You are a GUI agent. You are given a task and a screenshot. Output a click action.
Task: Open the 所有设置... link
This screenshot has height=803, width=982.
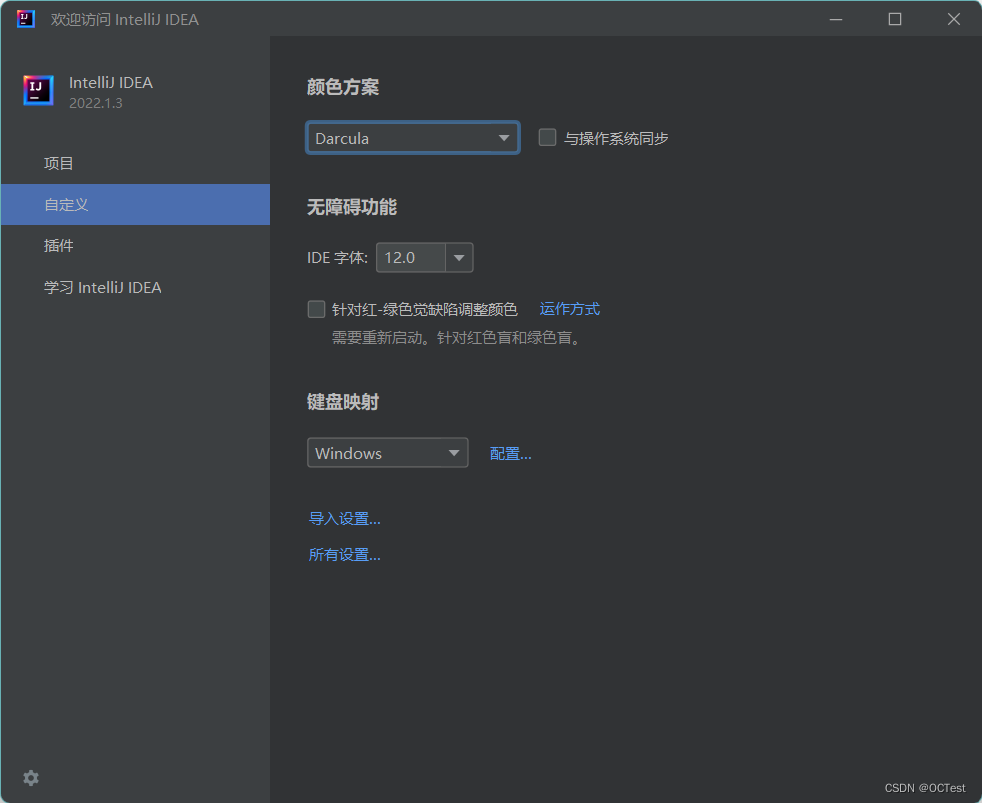click(344, 554)
